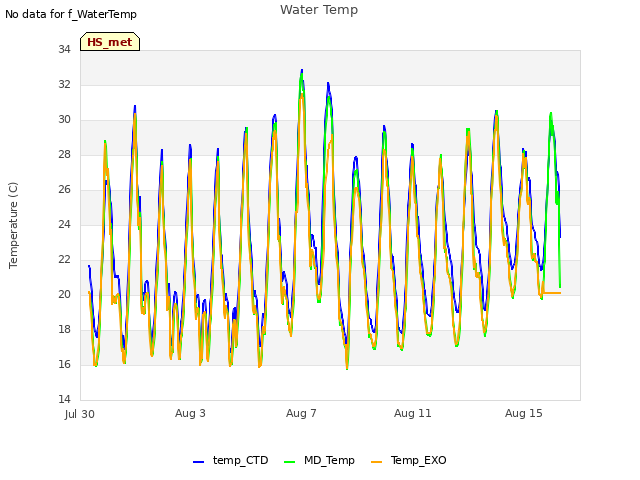Click the 30 y-axis tick label
Screen dimensions: 640x480
[x=64, y=120]
